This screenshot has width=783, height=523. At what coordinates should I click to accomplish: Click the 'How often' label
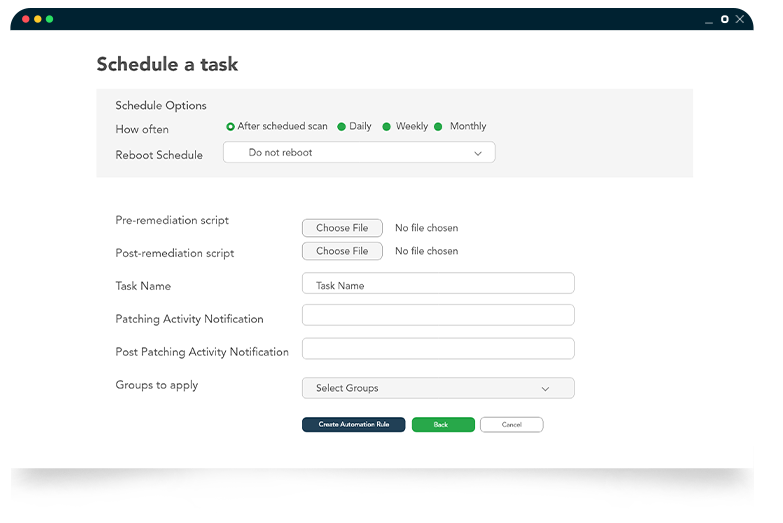point(142,129)
